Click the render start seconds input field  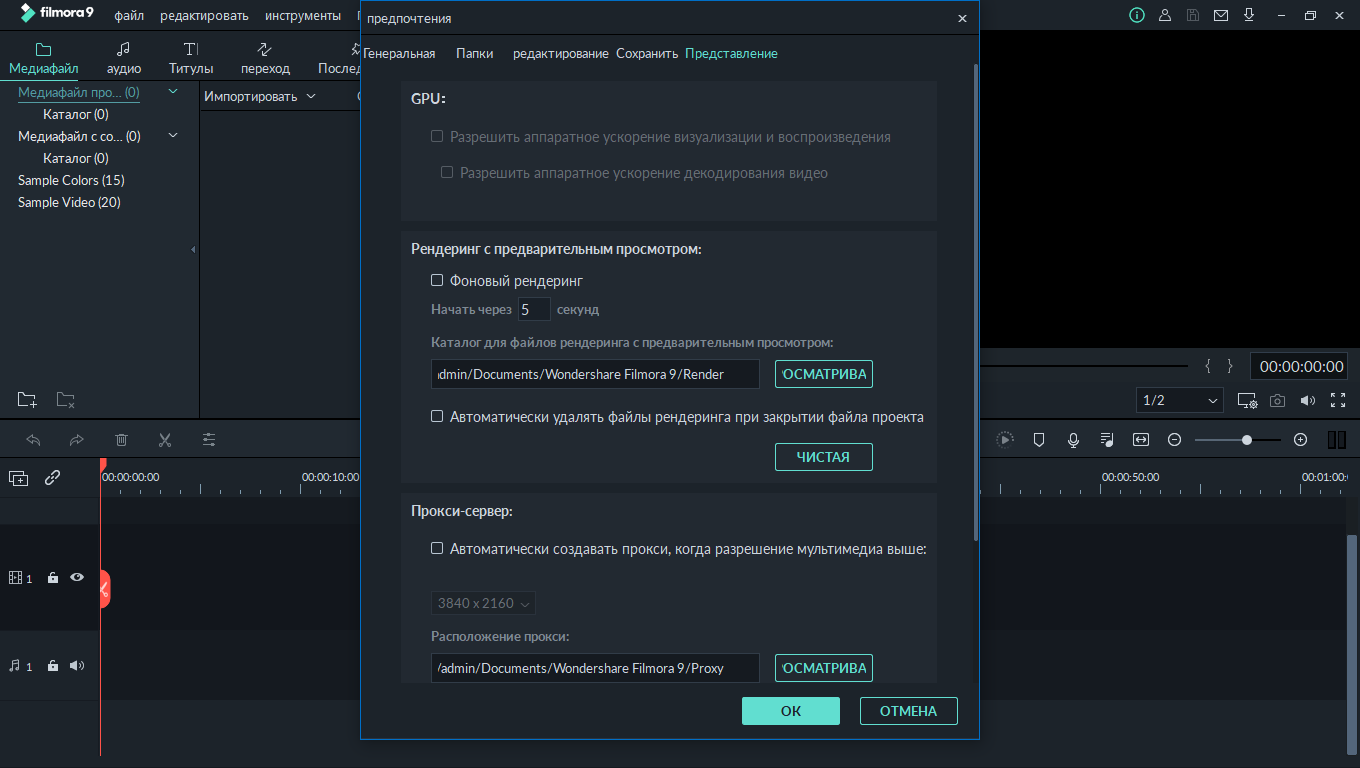(x=534, y=310)
